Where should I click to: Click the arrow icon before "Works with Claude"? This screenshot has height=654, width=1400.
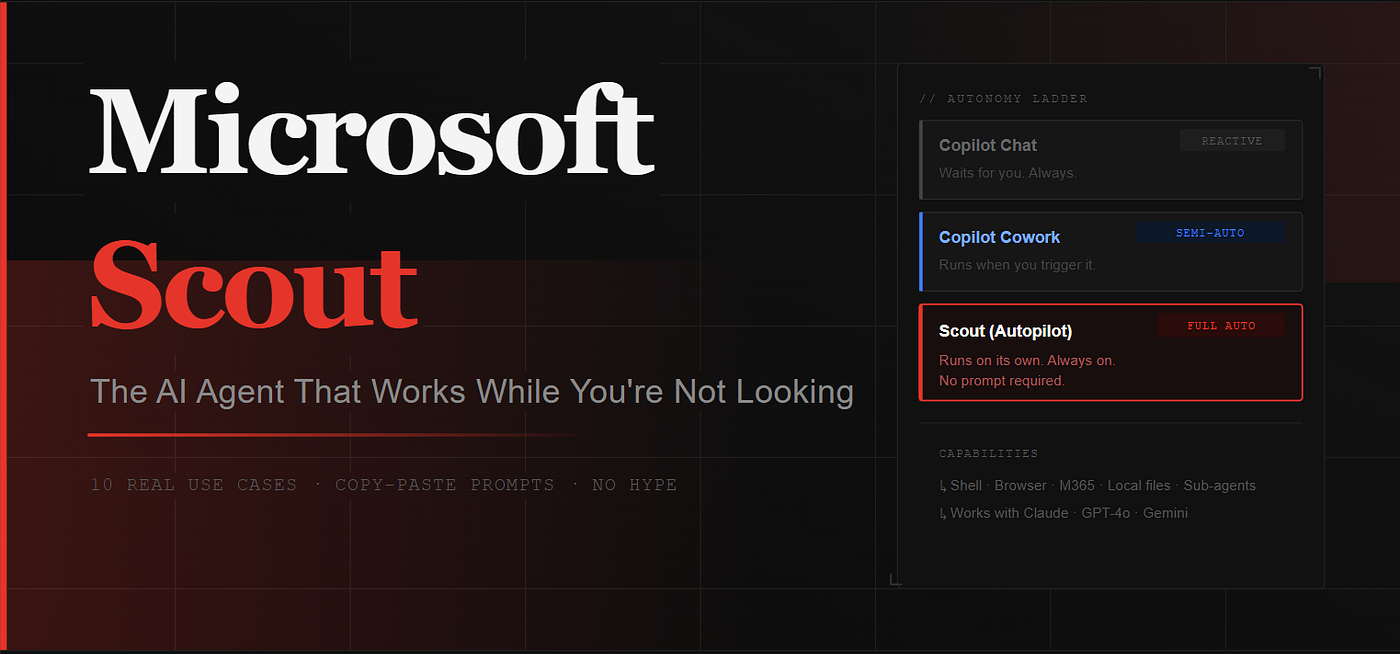[943, 514]
